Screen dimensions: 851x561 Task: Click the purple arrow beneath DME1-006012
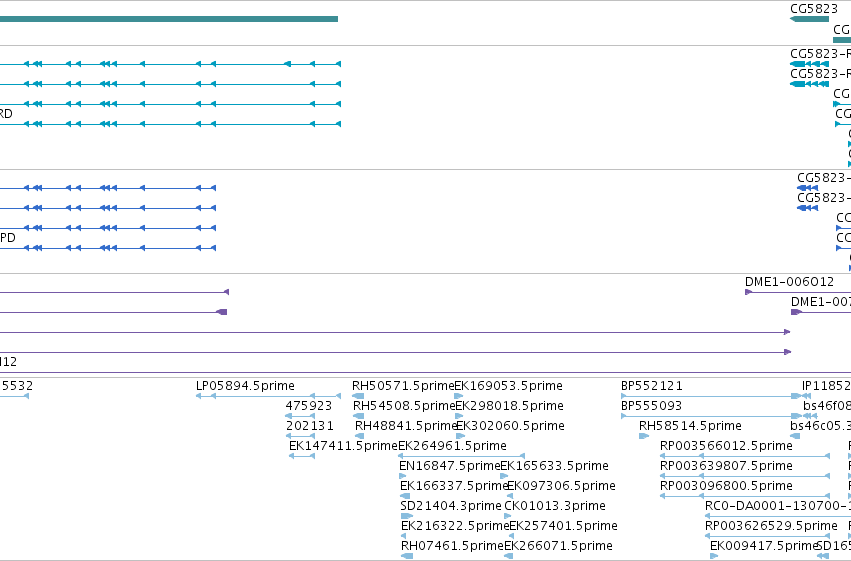coord(798,292)
